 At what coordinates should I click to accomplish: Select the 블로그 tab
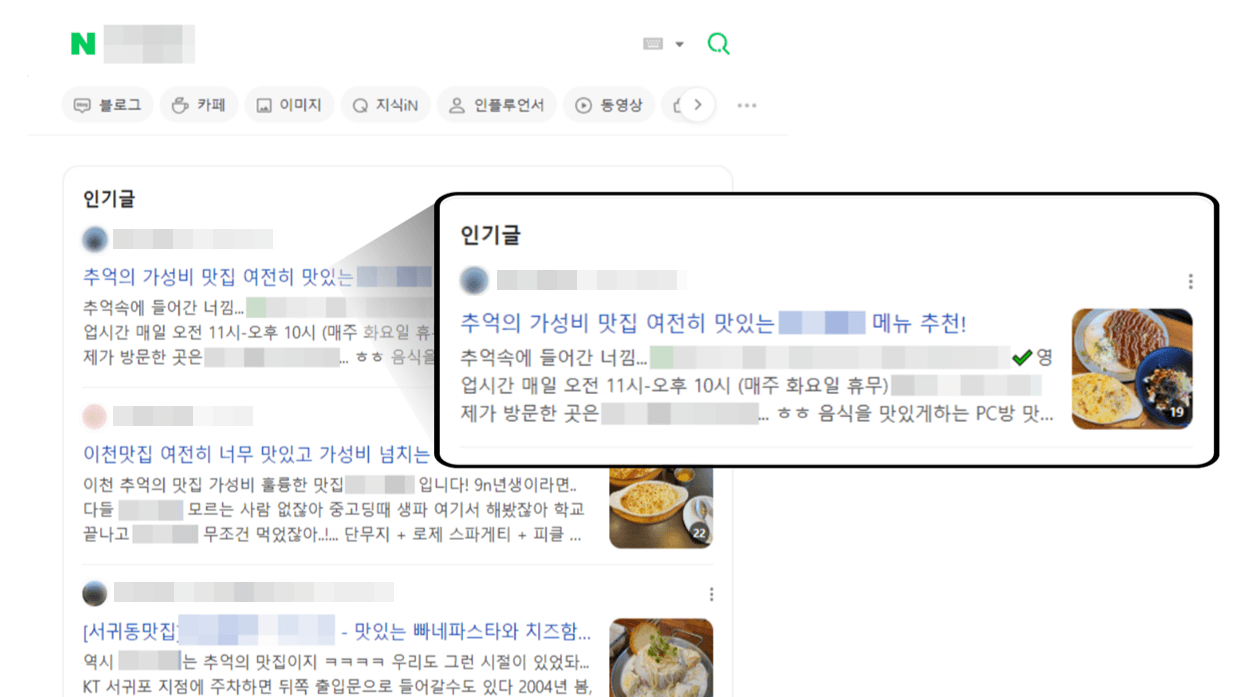click(108, 104)
